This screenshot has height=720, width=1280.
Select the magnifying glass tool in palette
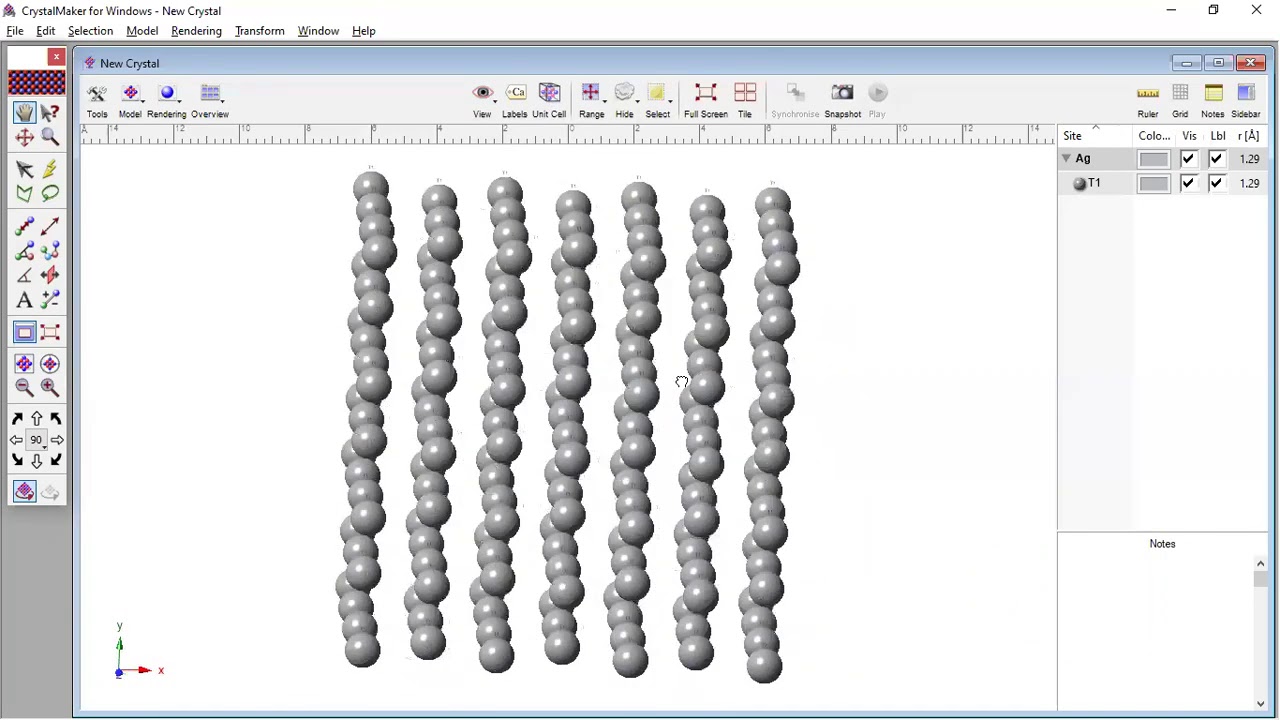coord(50,137)
